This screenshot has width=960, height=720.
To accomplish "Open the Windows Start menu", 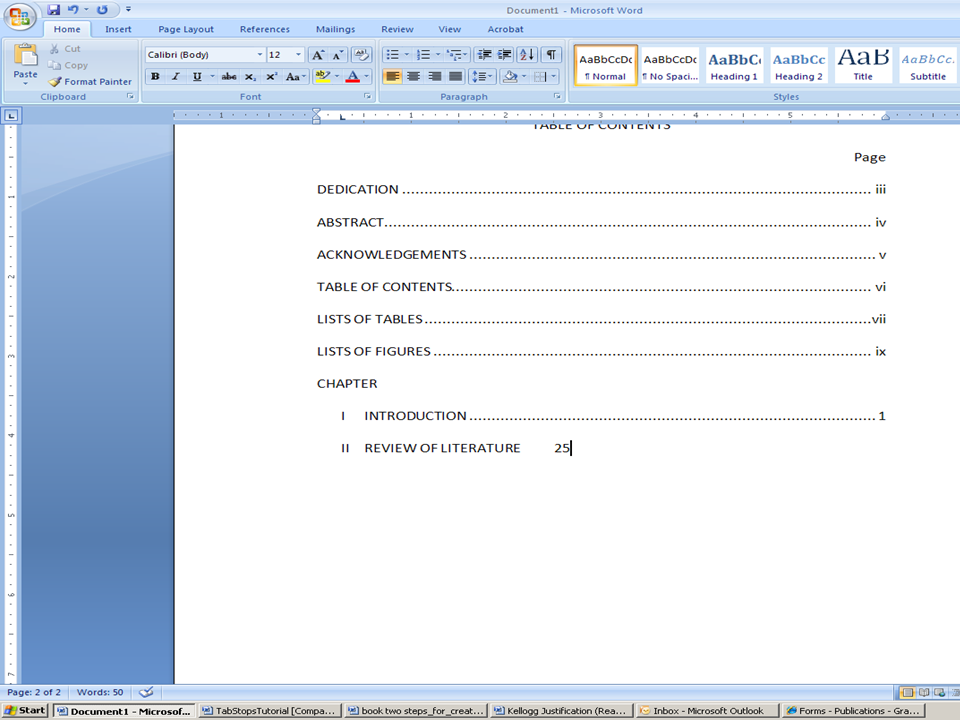I will point(25,710).
